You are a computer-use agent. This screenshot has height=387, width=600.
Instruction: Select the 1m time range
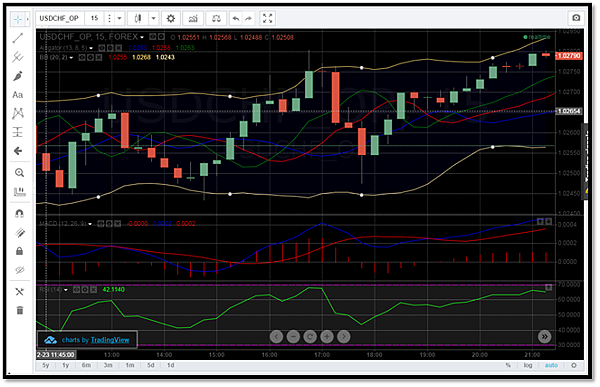point(130,365)
